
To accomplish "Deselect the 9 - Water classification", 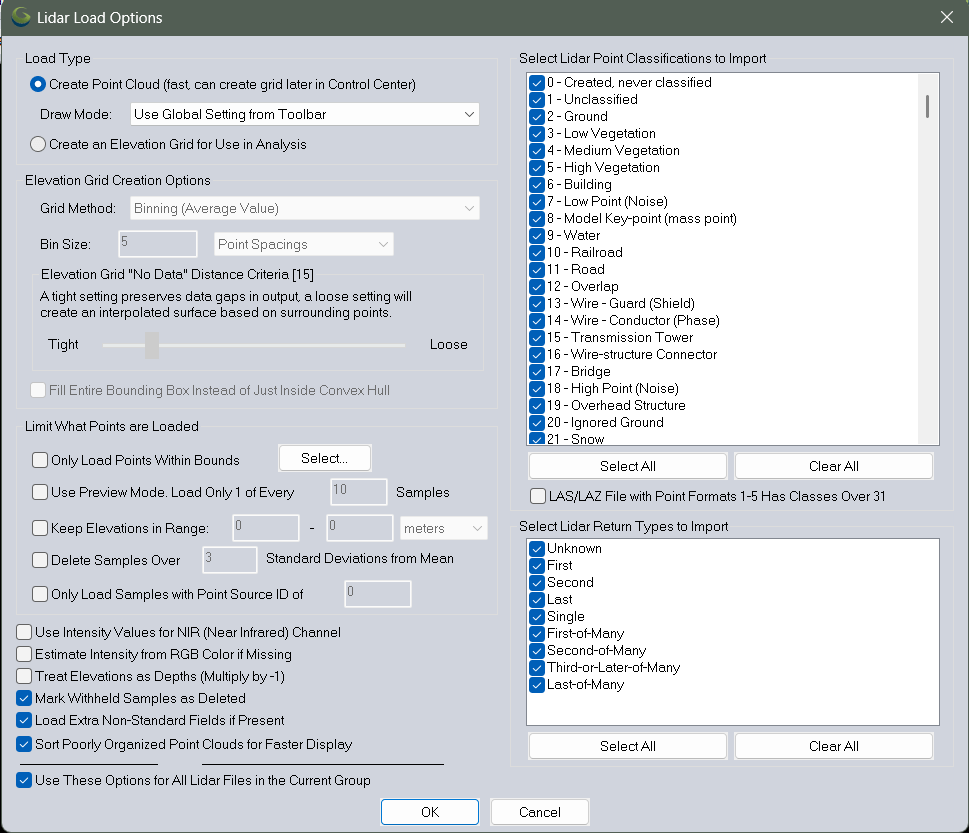I will (537, 236).
